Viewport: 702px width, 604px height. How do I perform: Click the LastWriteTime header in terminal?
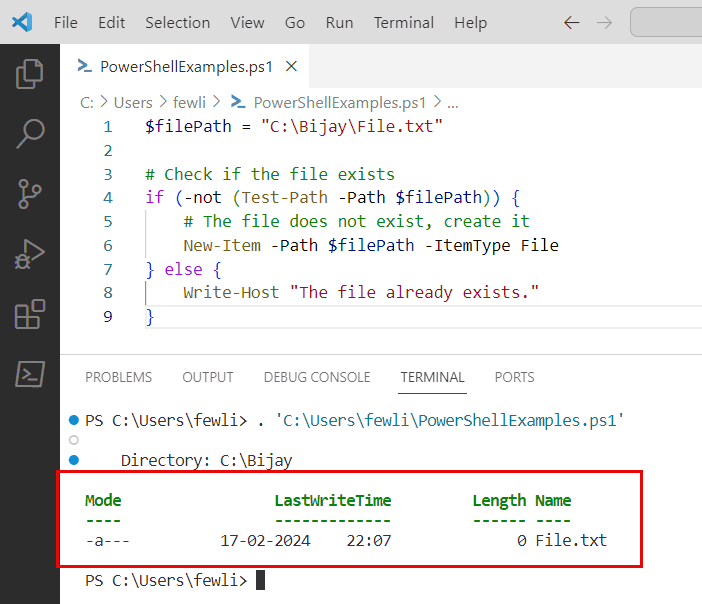tap(333, 501)
